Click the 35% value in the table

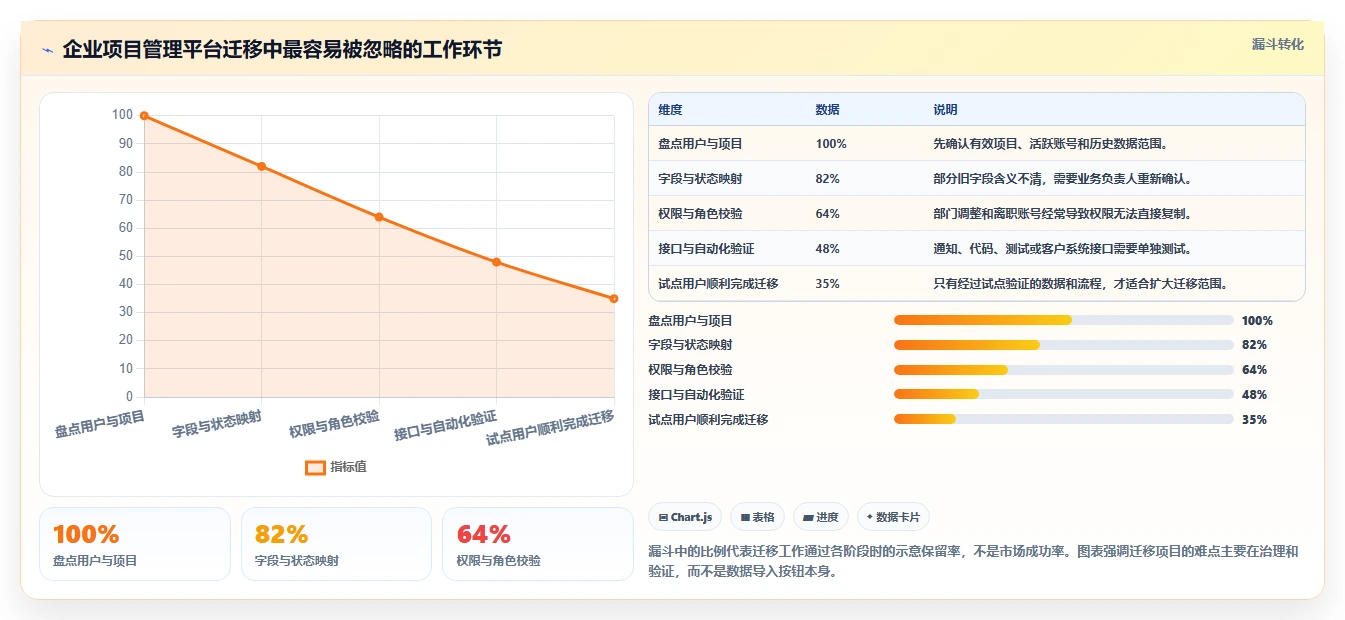pyautogui.click(x=828, y=284)
